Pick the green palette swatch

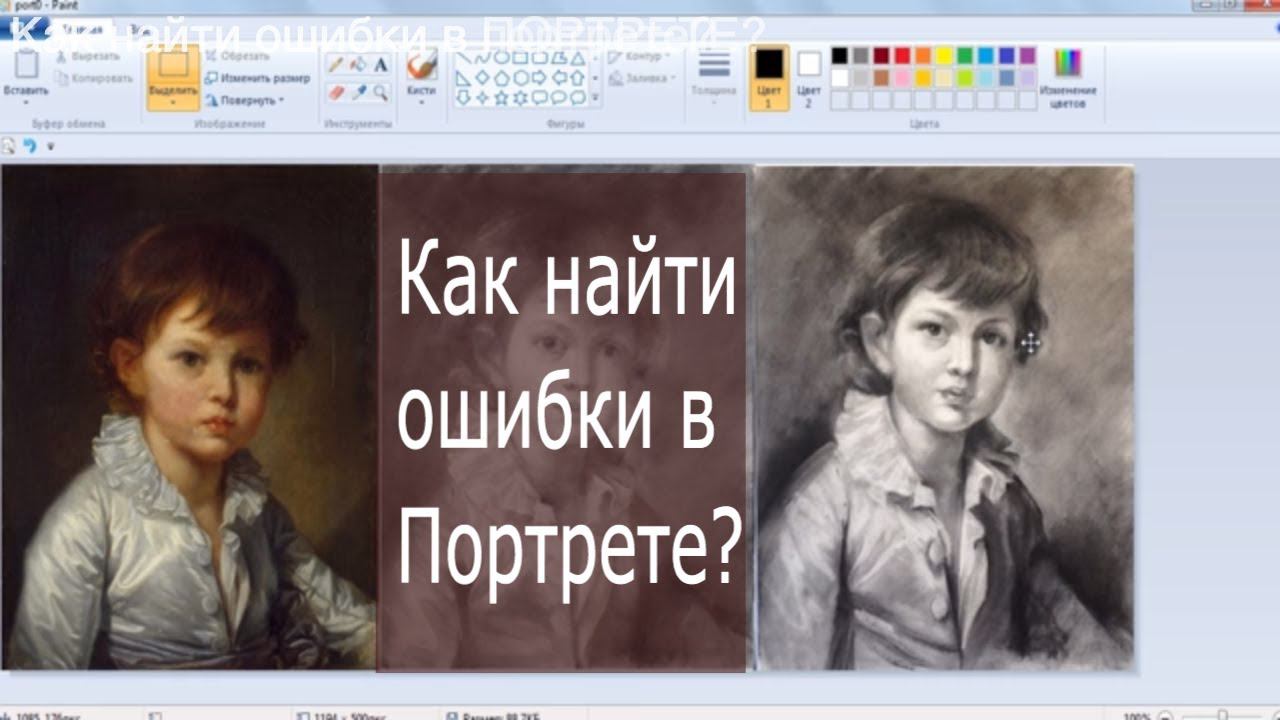tap(965, 56)
